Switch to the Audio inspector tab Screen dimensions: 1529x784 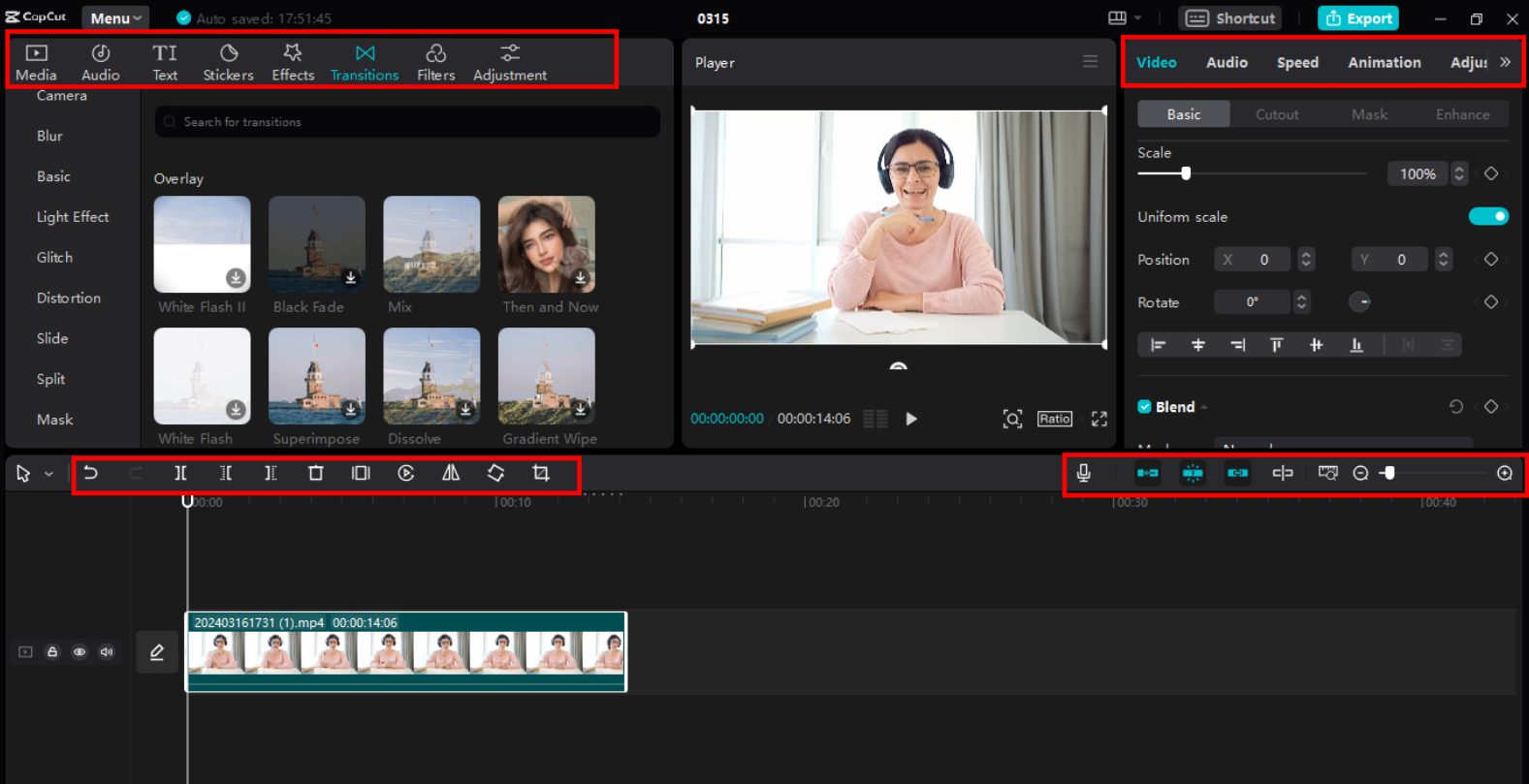pyautogui.click(x=1226, y=62)
